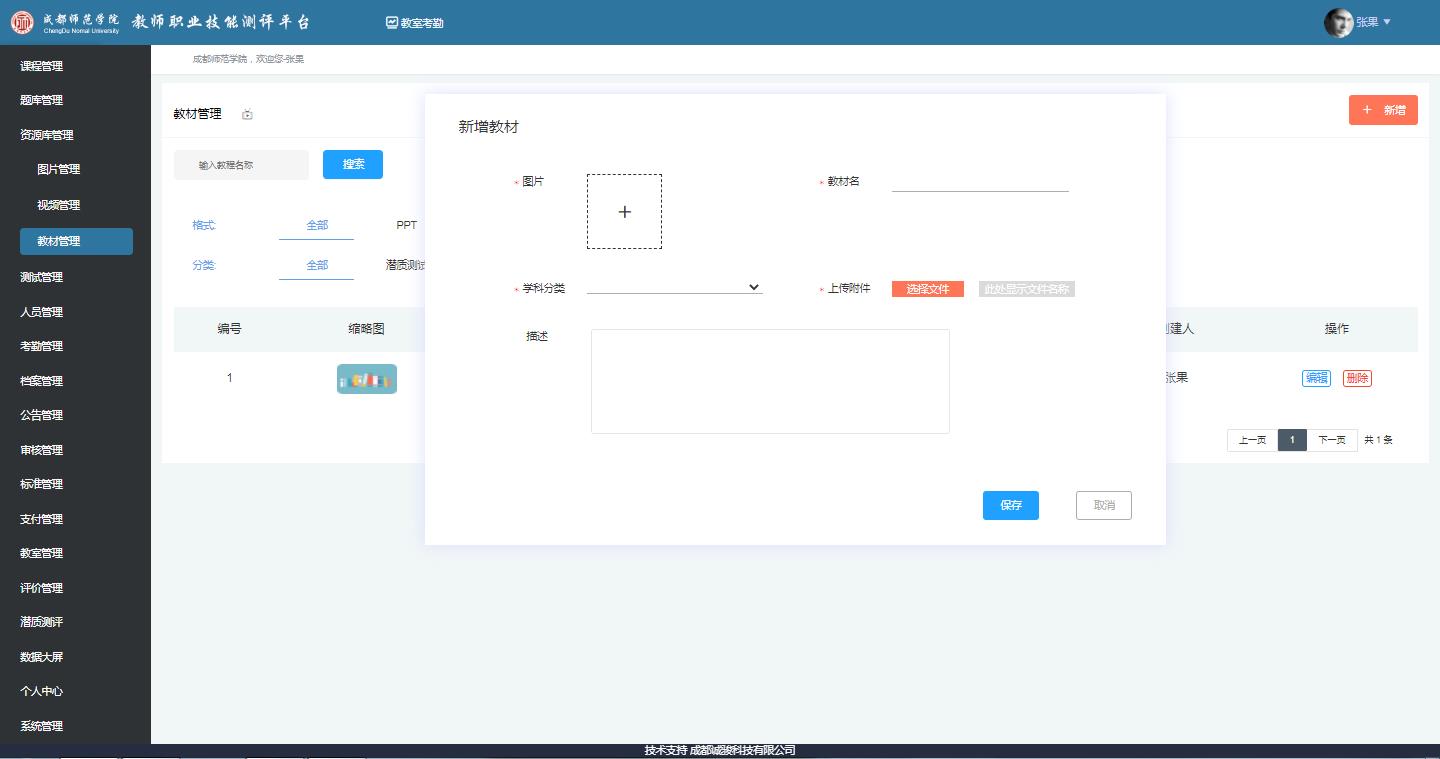This screenshot has width=1440, height=759.
Task: Click the 技术支持 footer text
Action: [720, 750]
